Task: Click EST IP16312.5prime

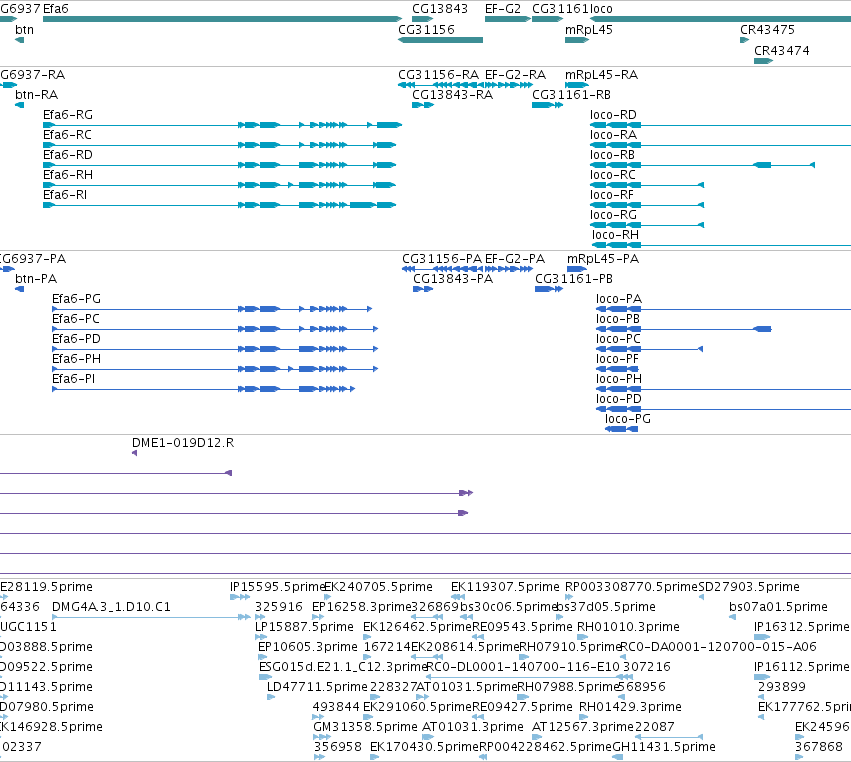Action: click(x=802, y=627)
